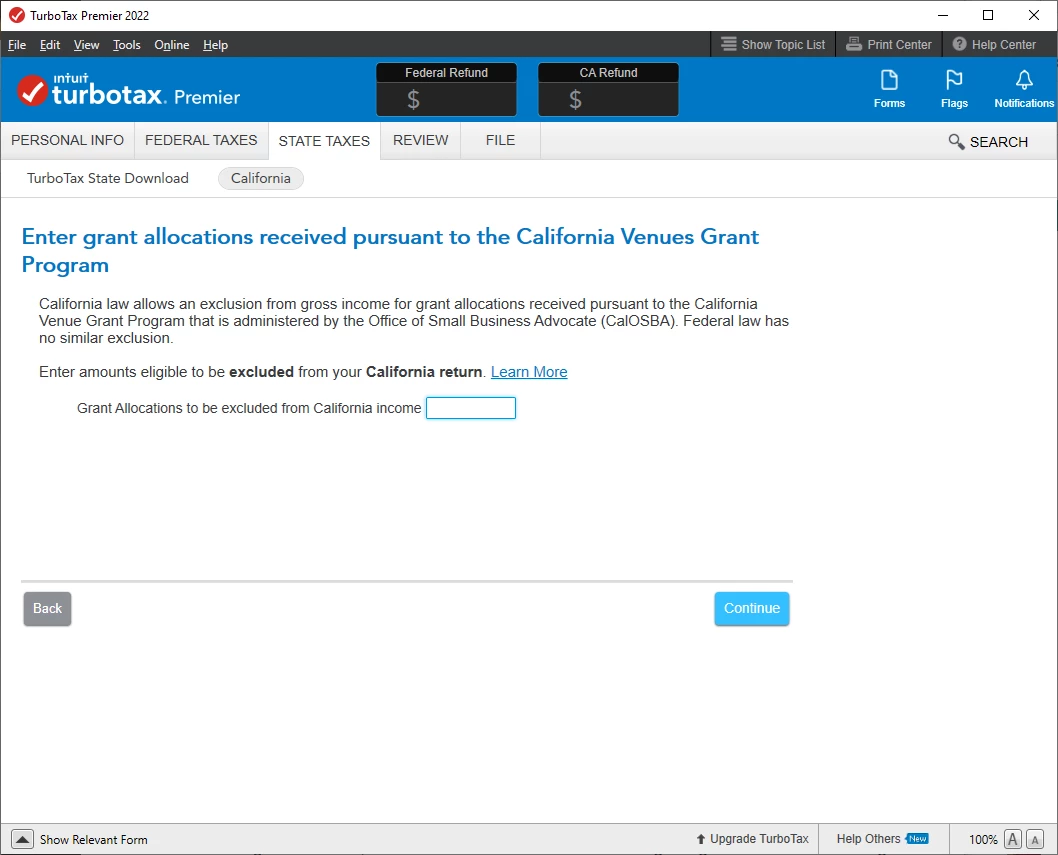Switch to the Personal Info tab
The height and width of the screenshot is (855, 1058).
pyautogui.click(x=67, y=140)
